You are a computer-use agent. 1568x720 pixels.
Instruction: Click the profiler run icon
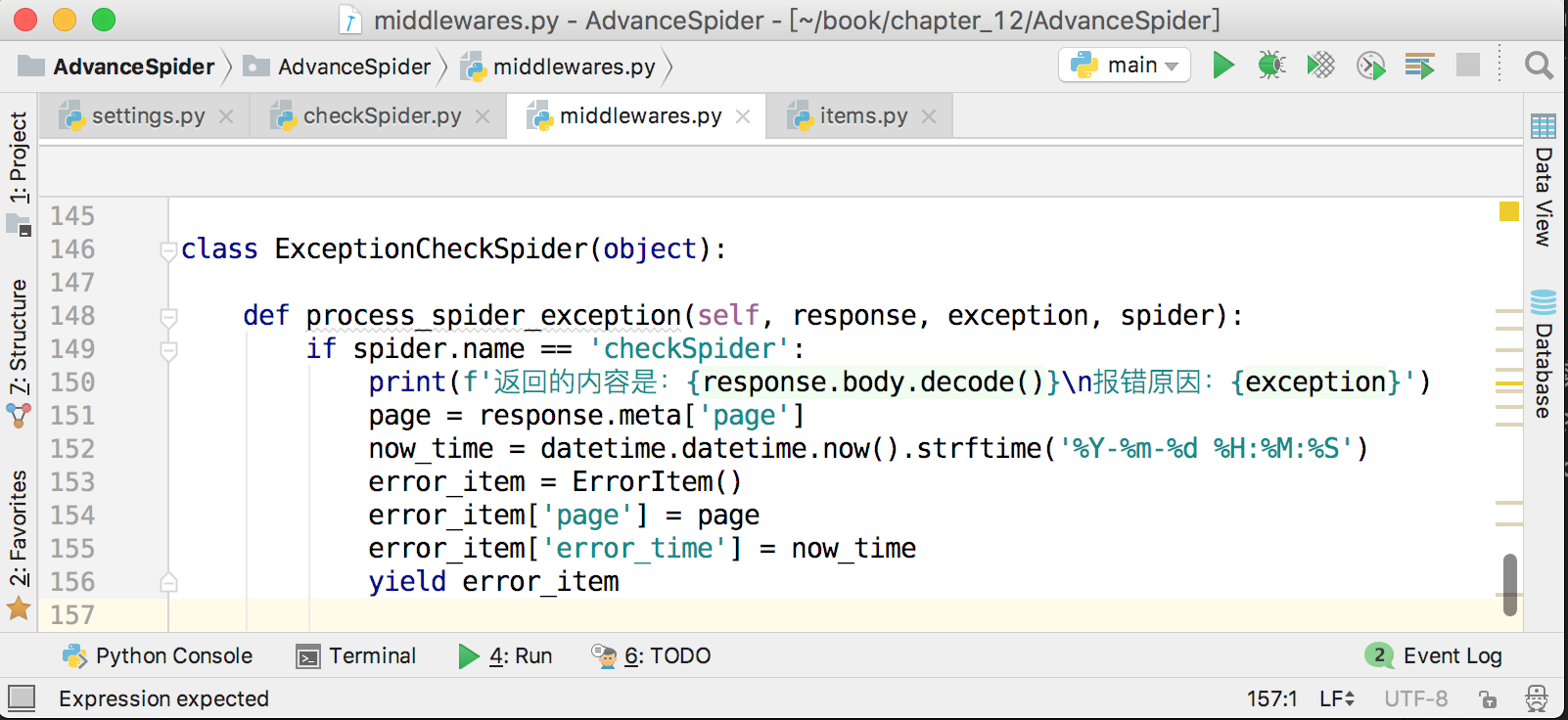pos(1370,66)
